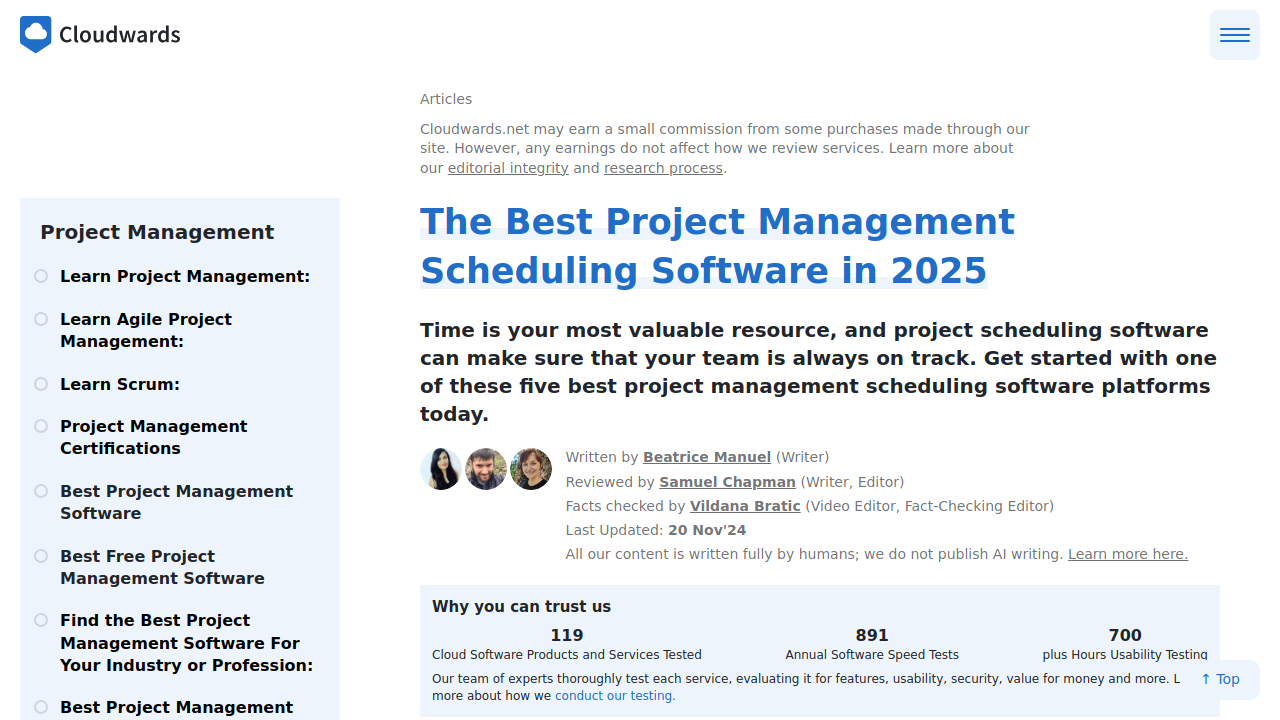The width and height of the screenshot is (1280, 720).
Task: Open the research process link
Action: point(663,168)
